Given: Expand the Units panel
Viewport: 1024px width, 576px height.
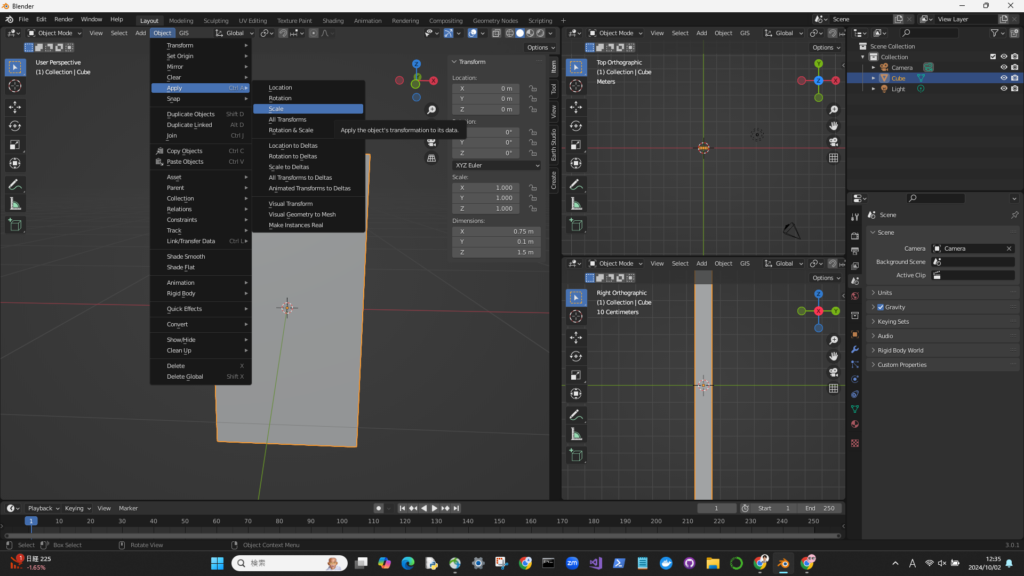Looking at the screenshot, I should click(885, 293).
